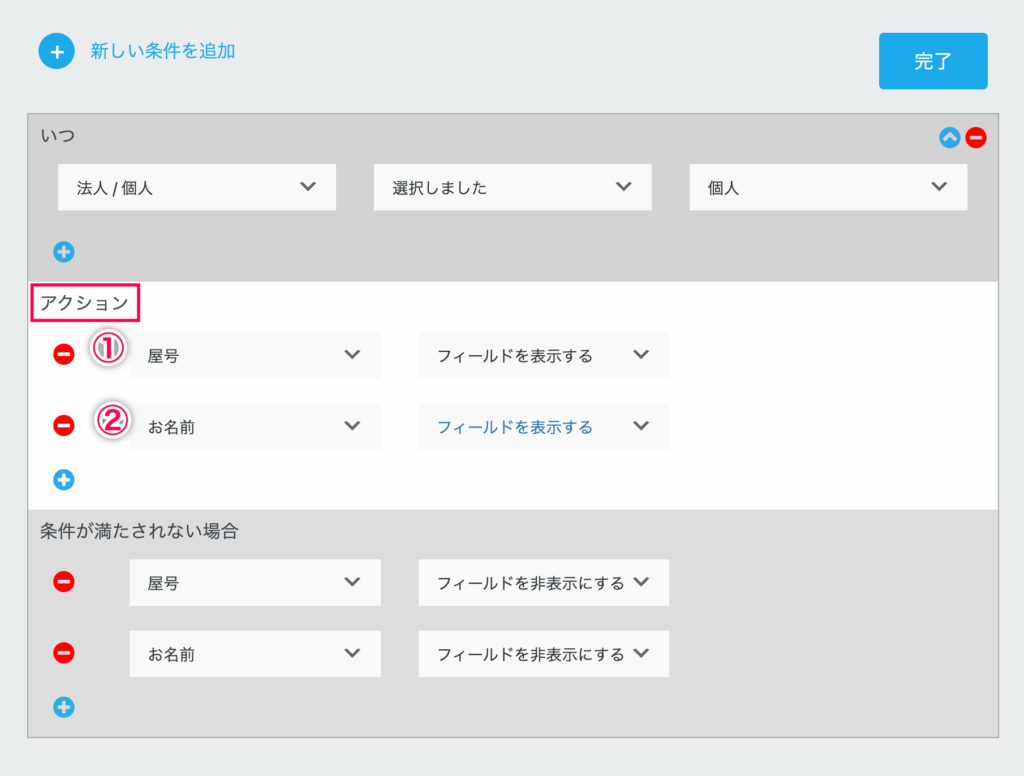Click the 条件が満たされない場合 heading
This screenshot has width=1024, height=776.
click(x=139, y=531)
